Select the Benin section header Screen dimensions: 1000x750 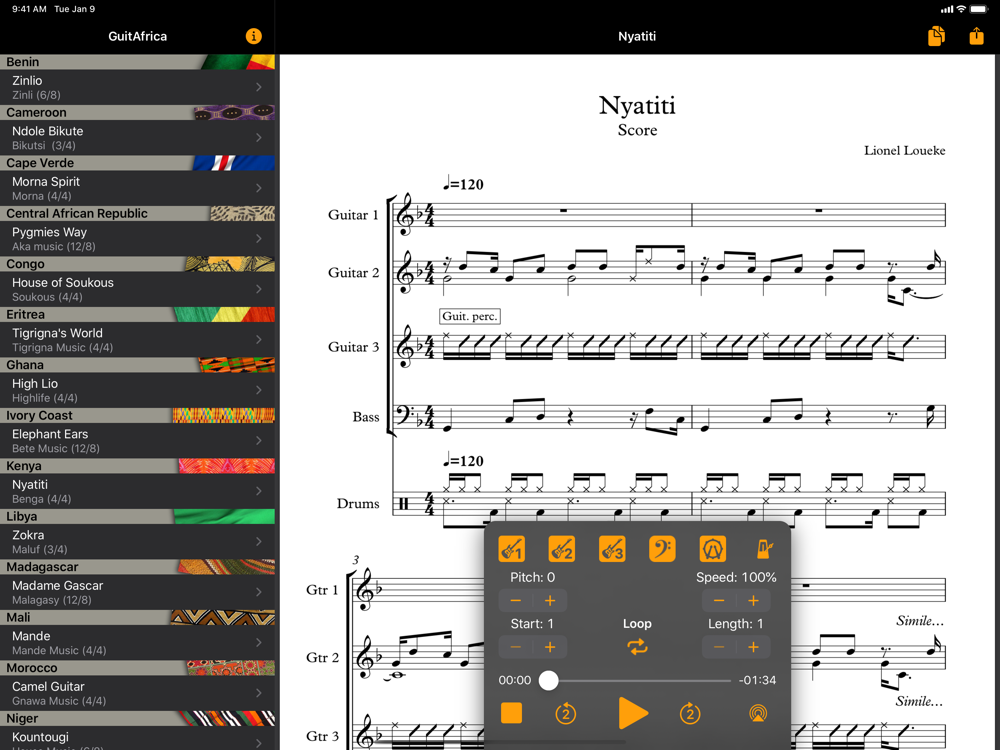click(138, 62)
